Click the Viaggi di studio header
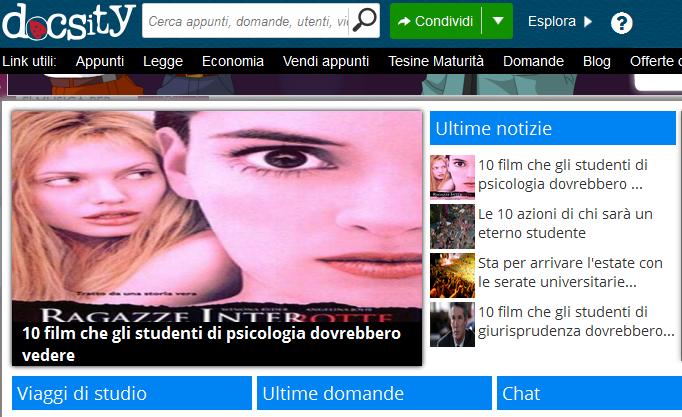Image resolution: width=682 pixels, height=417 pixels. (x=132, y=394)
